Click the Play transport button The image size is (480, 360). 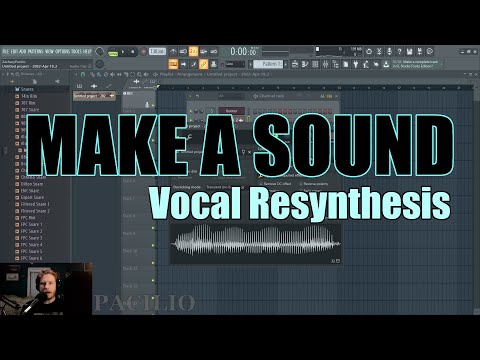(x=123, y=52)
